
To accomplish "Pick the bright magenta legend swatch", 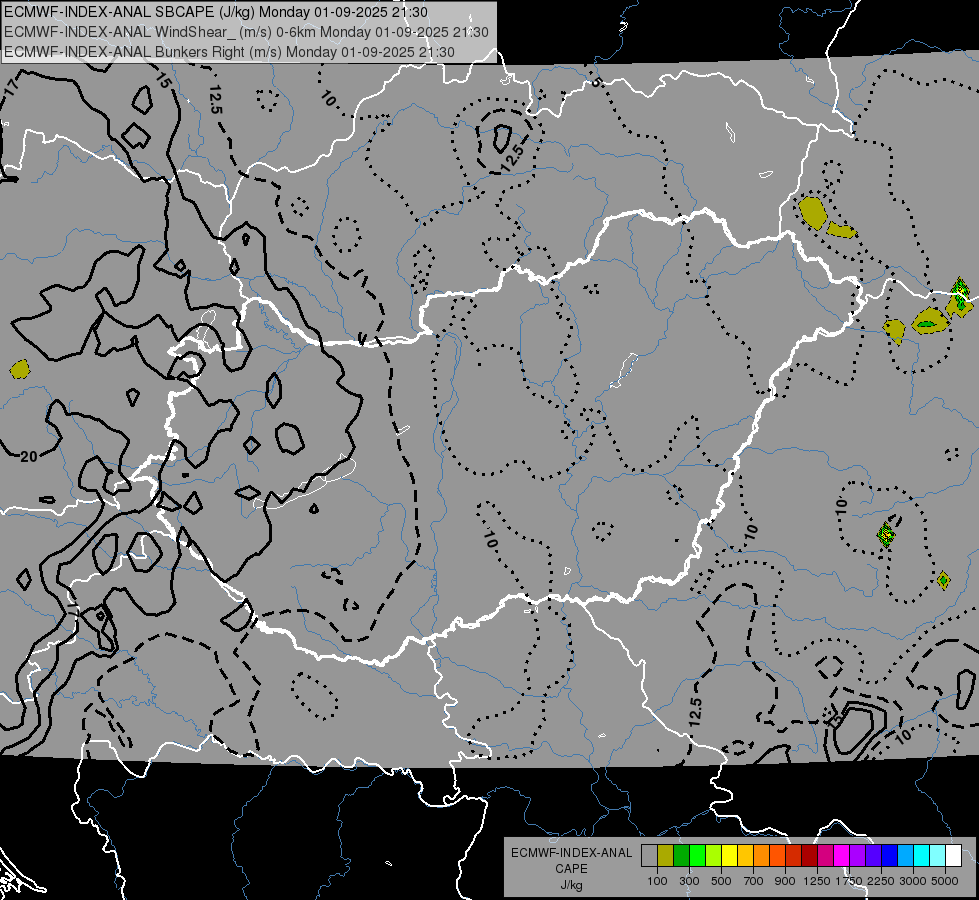I will coord(842,855).
